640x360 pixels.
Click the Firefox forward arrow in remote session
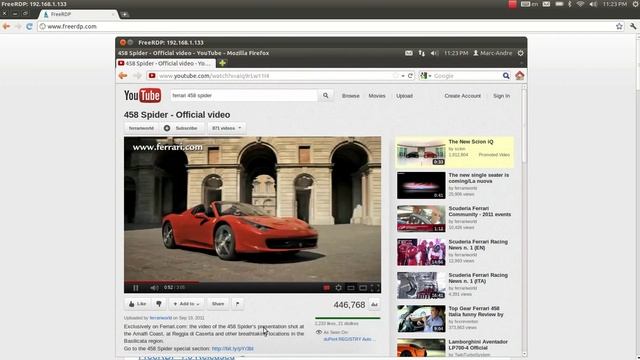[137, 76]
